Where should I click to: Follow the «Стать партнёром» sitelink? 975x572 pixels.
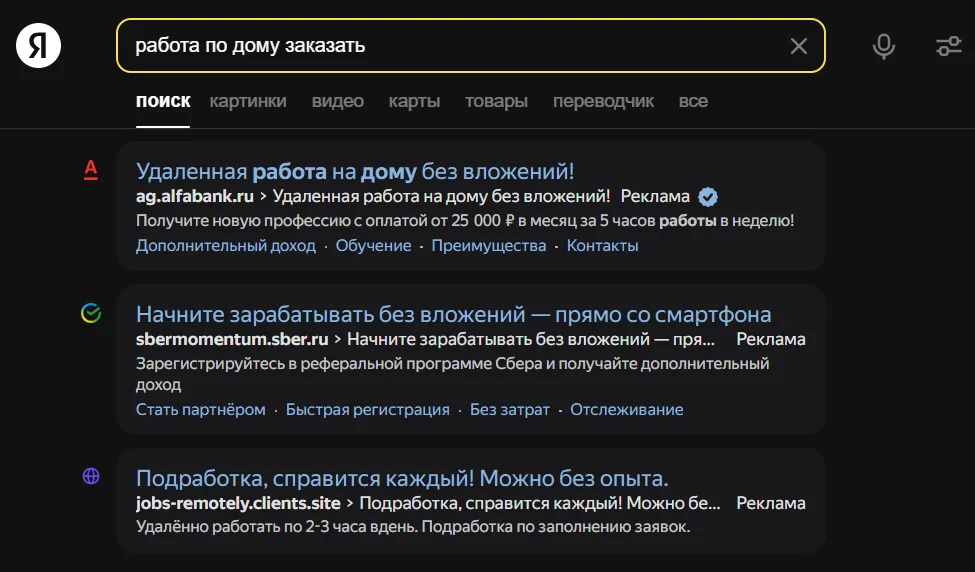201,410
